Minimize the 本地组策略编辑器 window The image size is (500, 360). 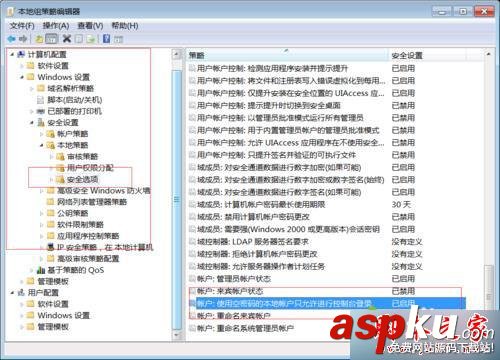(x=442, y=12)
